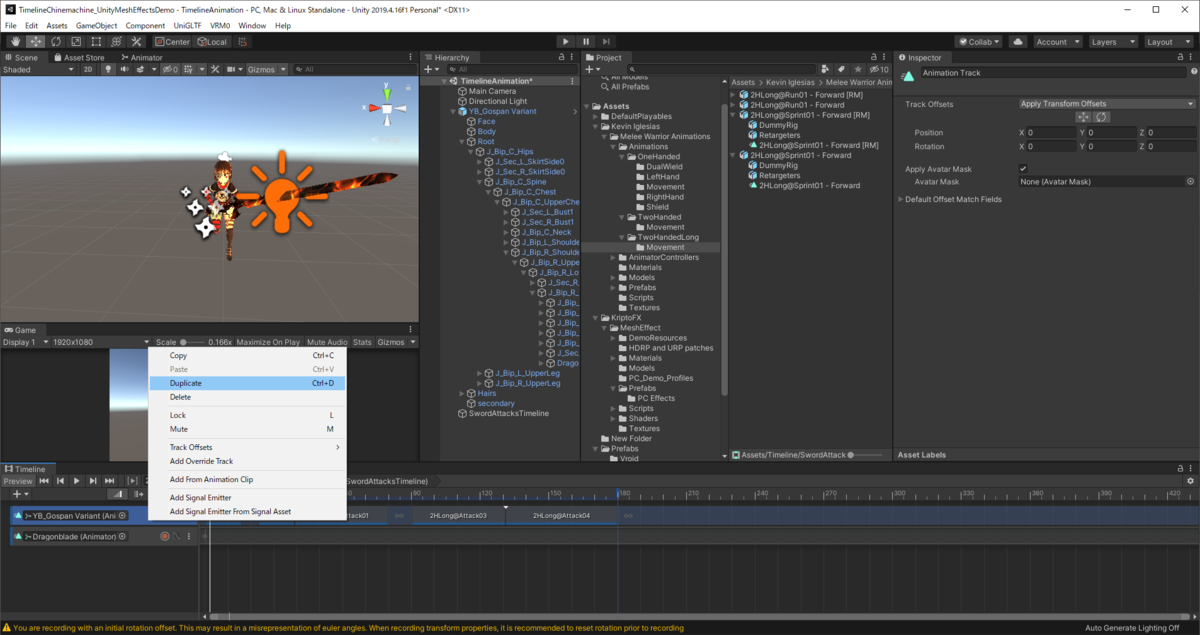Viewport: 1200px width, 635px height.
Task: Toggle Mute Audio in Game view
Action: coord(327,342)
